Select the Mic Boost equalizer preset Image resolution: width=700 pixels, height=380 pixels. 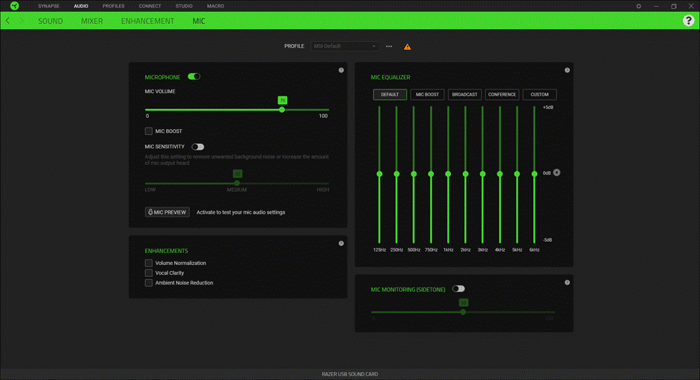pyautogui.click(x=427, y=94)
